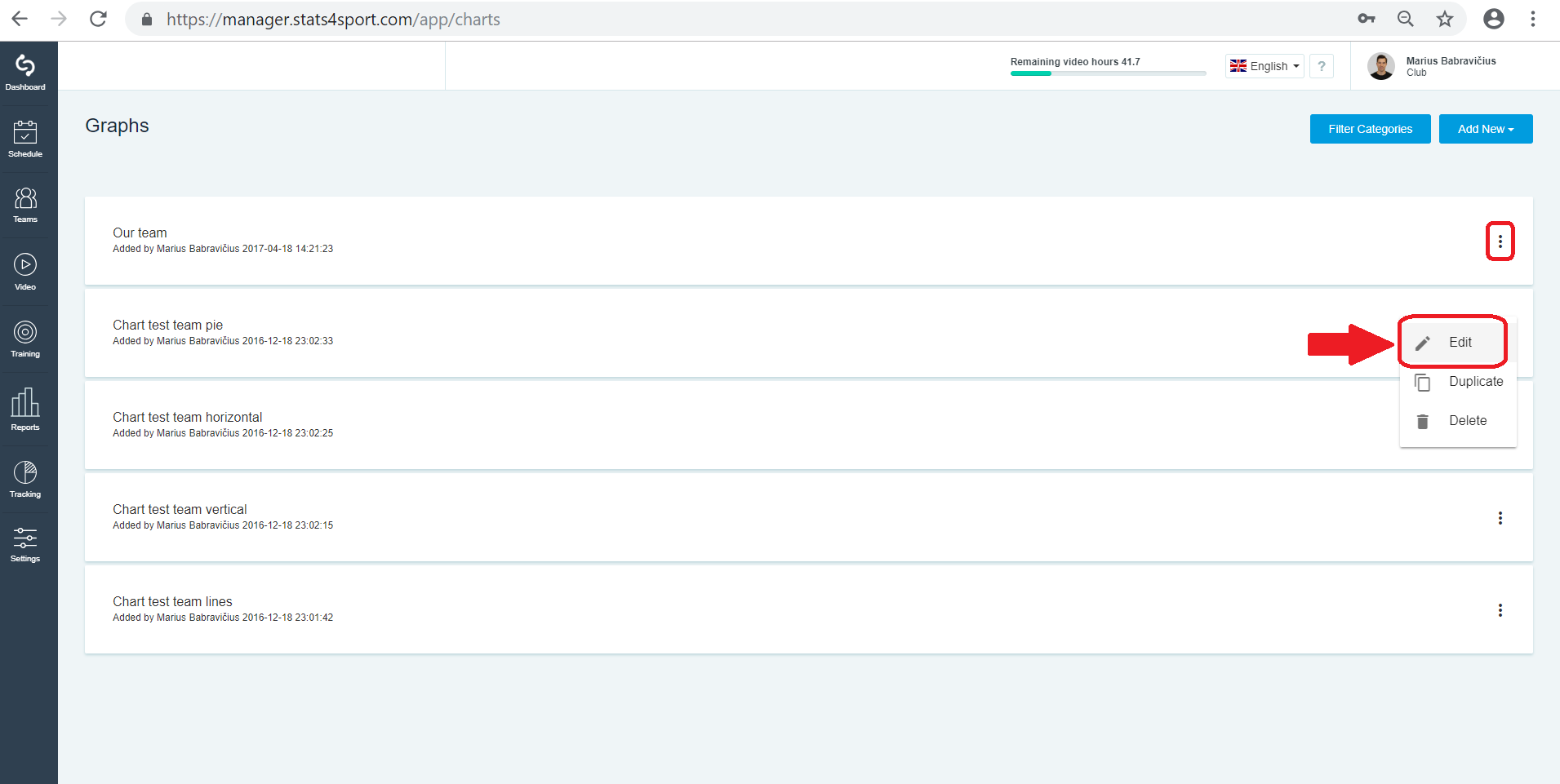
Task: Click the password key icon
Action: coord(1367,19)
